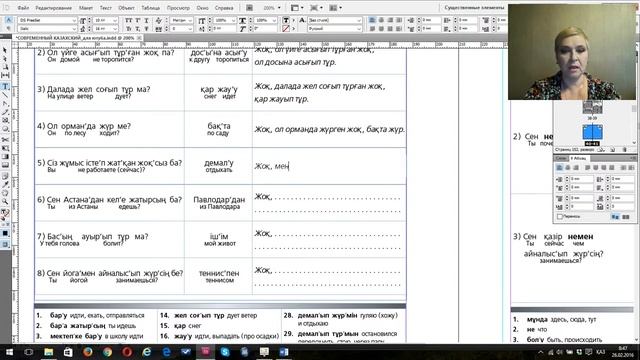Click text 'Павлодар'дан' in row 6

pos(219,200)
